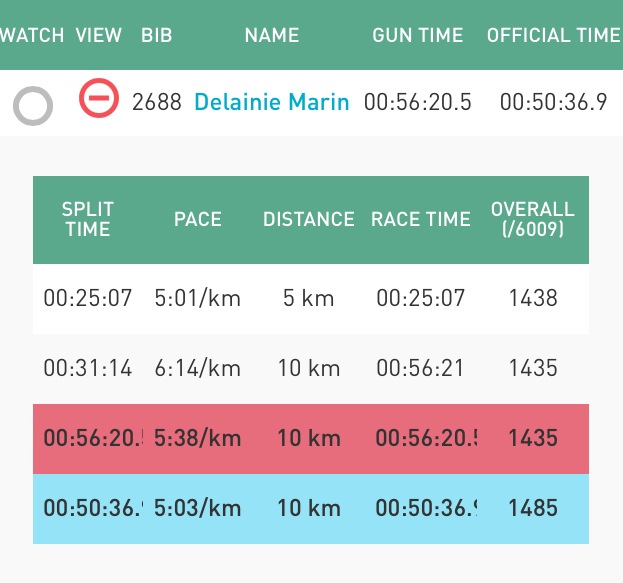This screenshot has width=623, height=583.
Task: Click the RACE TIME splits header
Action: (x=420, y=219)
